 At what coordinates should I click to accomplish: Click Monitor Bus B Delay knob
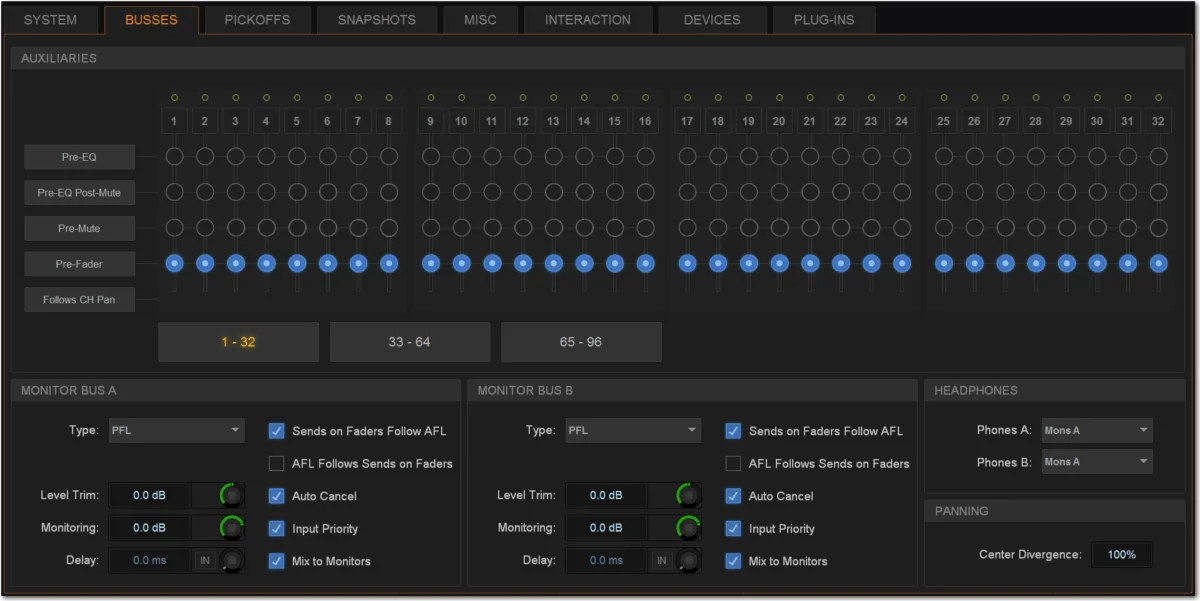(689, 560)
